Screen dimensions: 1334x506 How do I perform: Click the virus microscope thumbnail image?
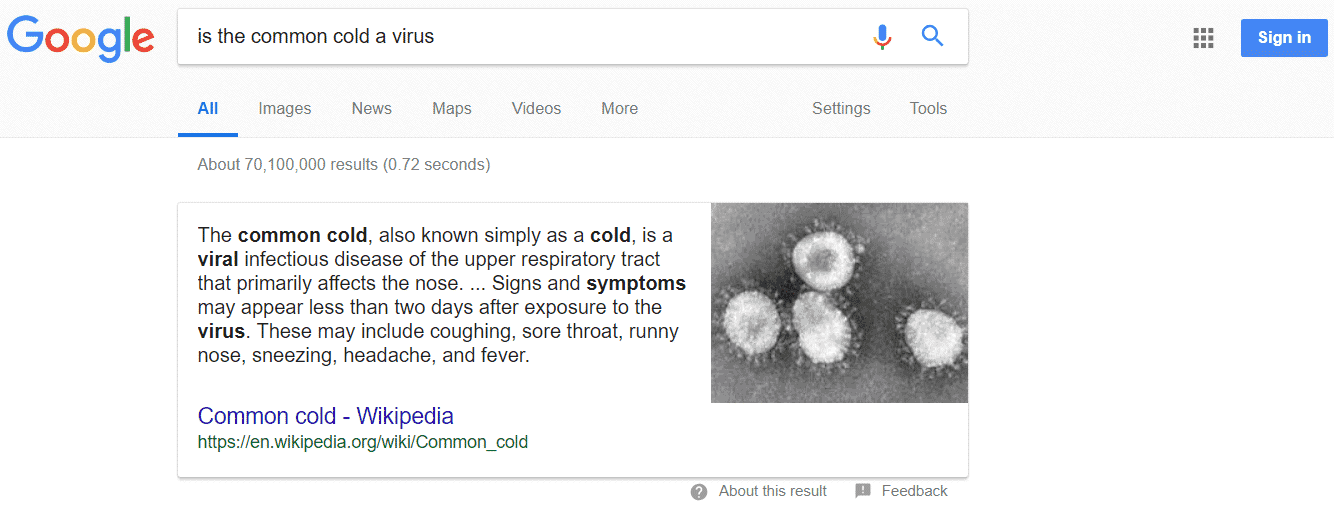(x=839, y=302)
